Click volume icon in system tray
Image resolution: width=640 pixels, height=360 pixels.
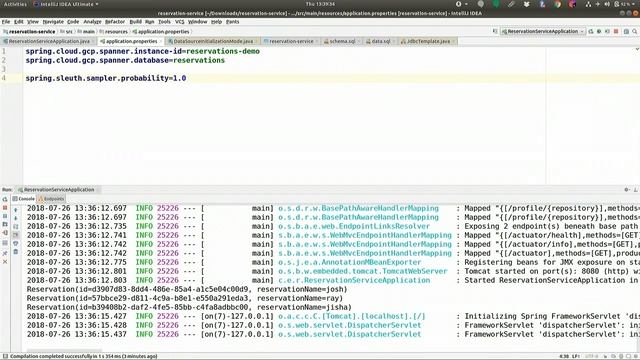click(607, 4)
